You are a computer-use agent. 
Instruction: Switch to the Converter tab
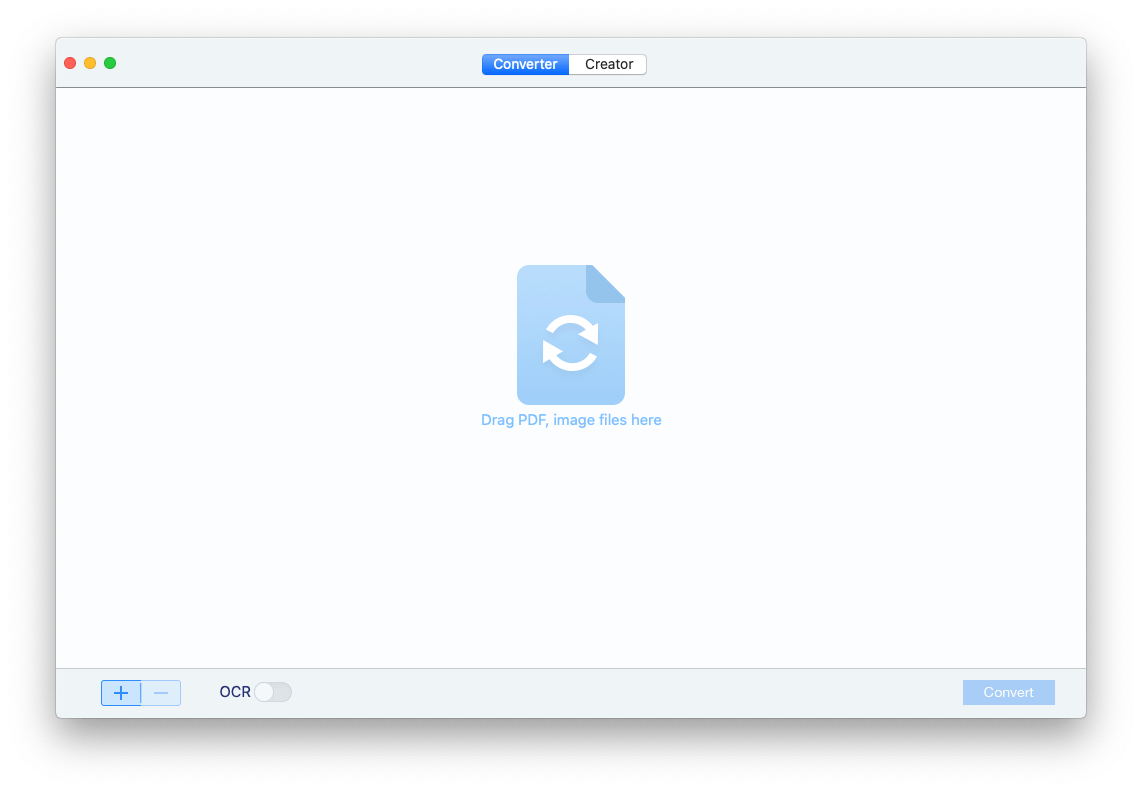525,64
